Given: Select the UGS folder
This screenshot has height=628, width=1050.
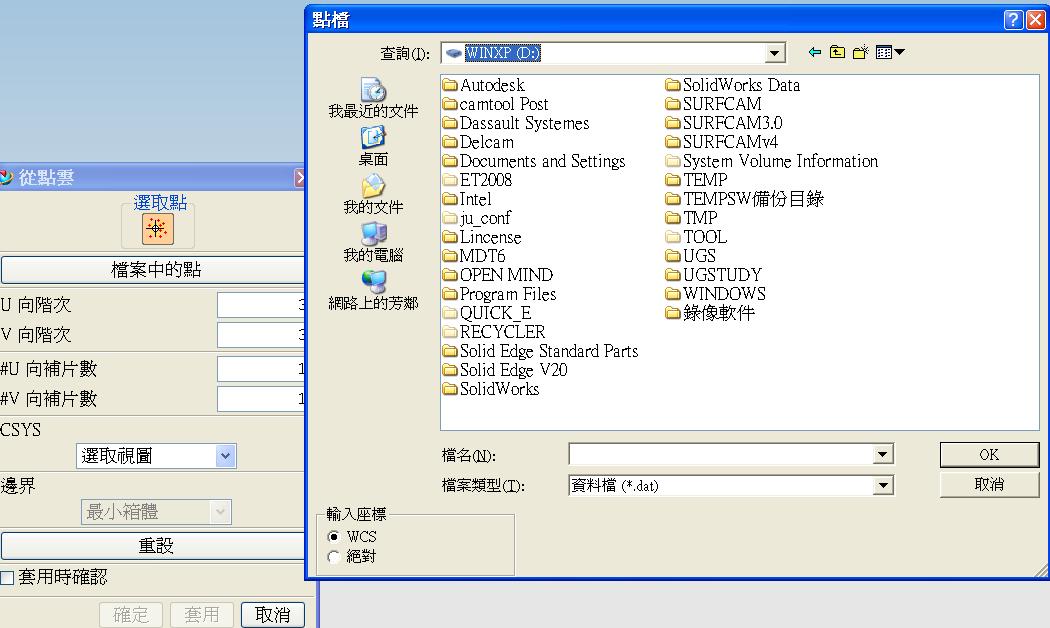Looking at the screenshot, I should pyautogui.click(x=690, y=256).
